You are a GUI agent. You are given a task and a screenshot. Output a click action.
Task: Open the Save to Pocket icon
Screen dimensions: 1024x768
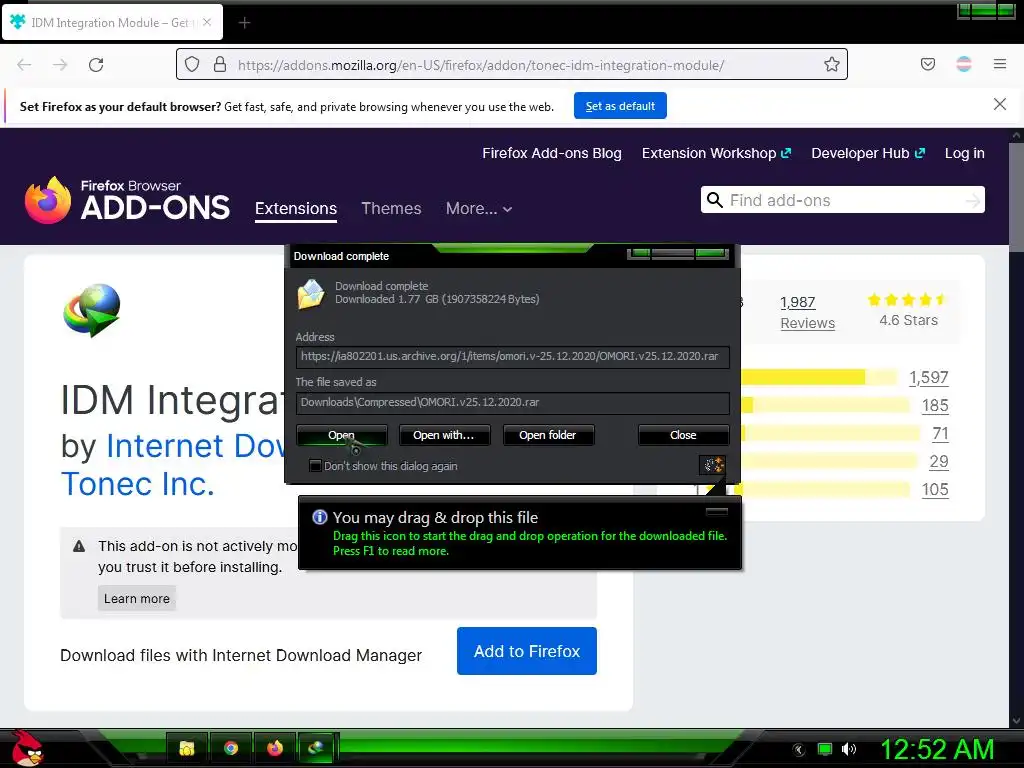(927, 64)
